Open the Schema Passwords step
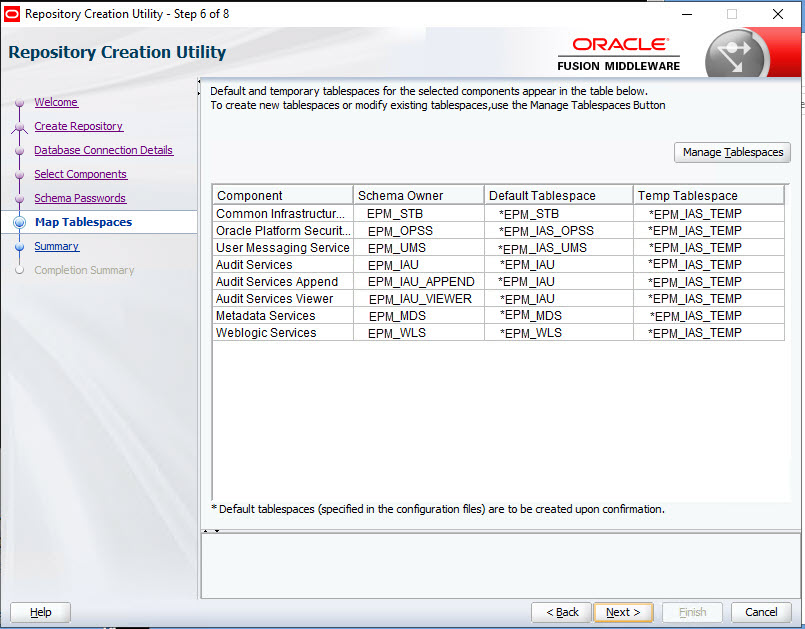This screenshot has height=629, width=805. pyautogui.click(x=80, y=198)
